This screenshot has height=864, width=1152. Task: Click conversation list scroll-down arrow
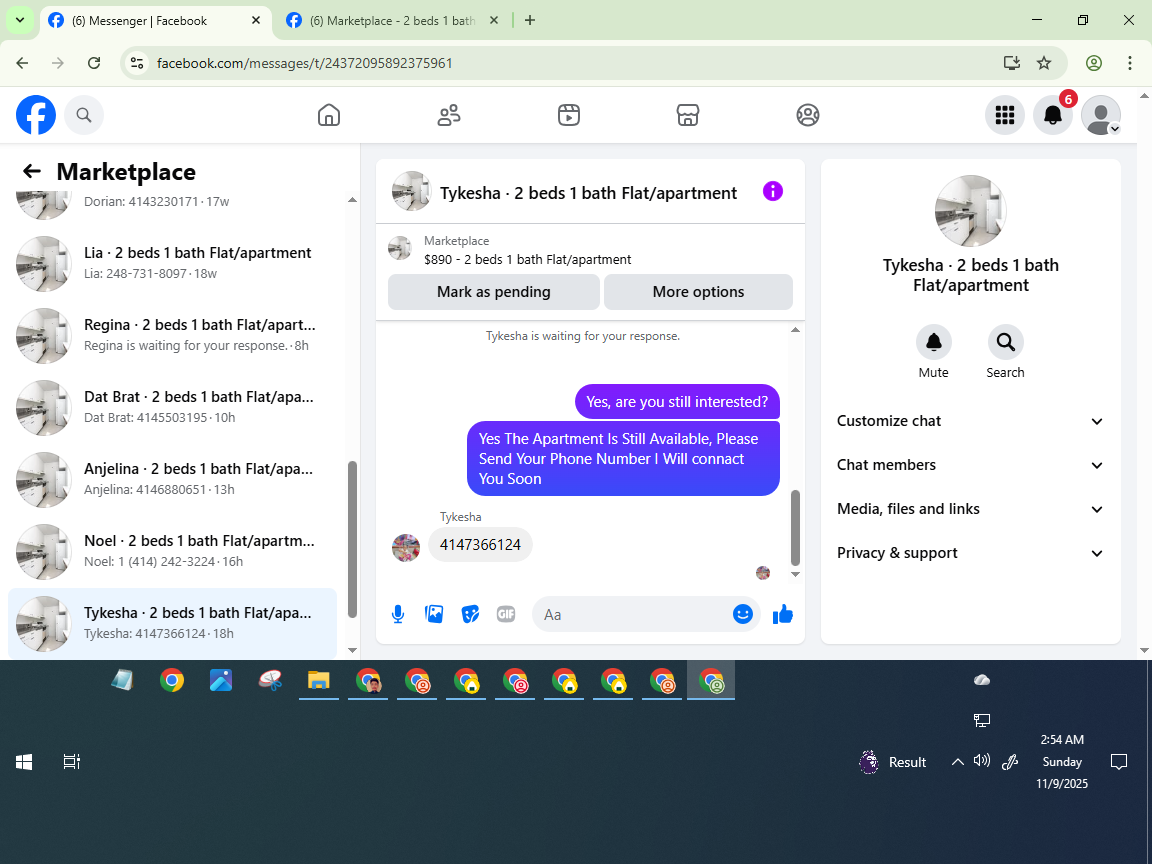[x=352, y=650]
